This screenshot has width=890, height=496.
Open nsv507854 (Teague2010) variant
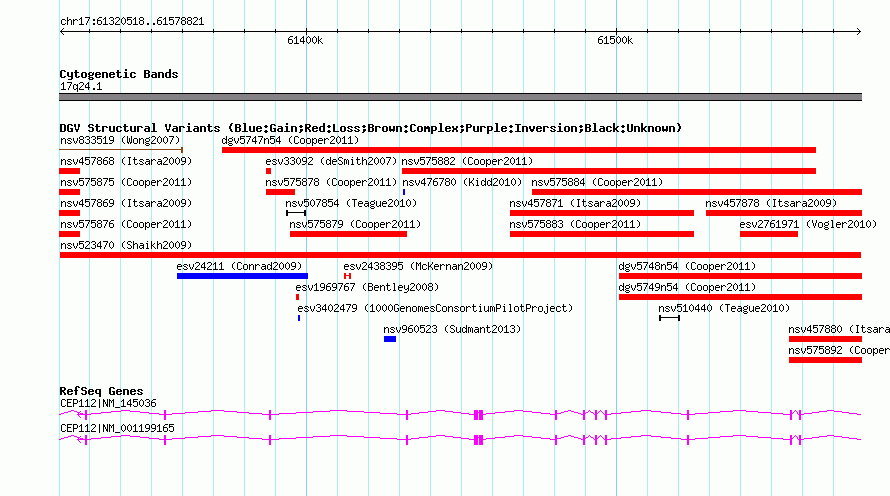(x=351, y=203)
